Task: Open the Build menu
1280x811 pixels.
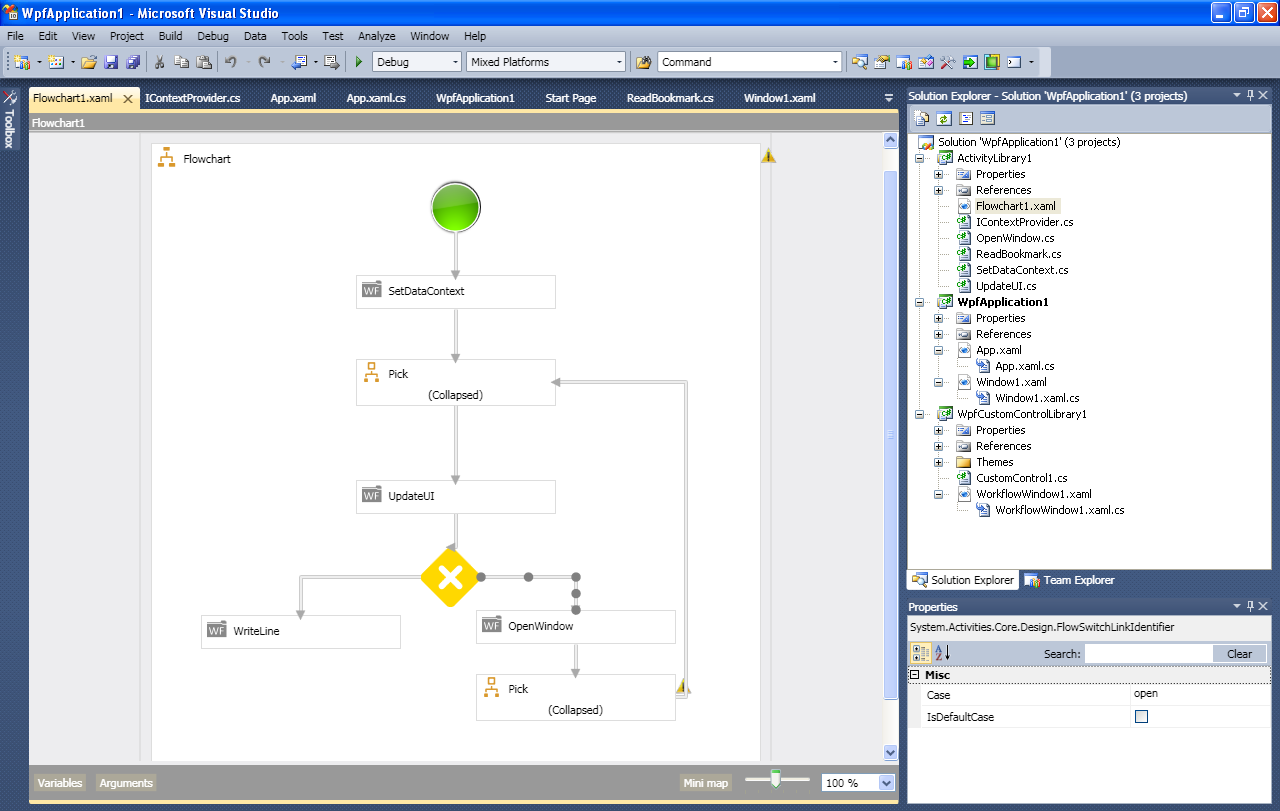Action: tap(170, 36)
